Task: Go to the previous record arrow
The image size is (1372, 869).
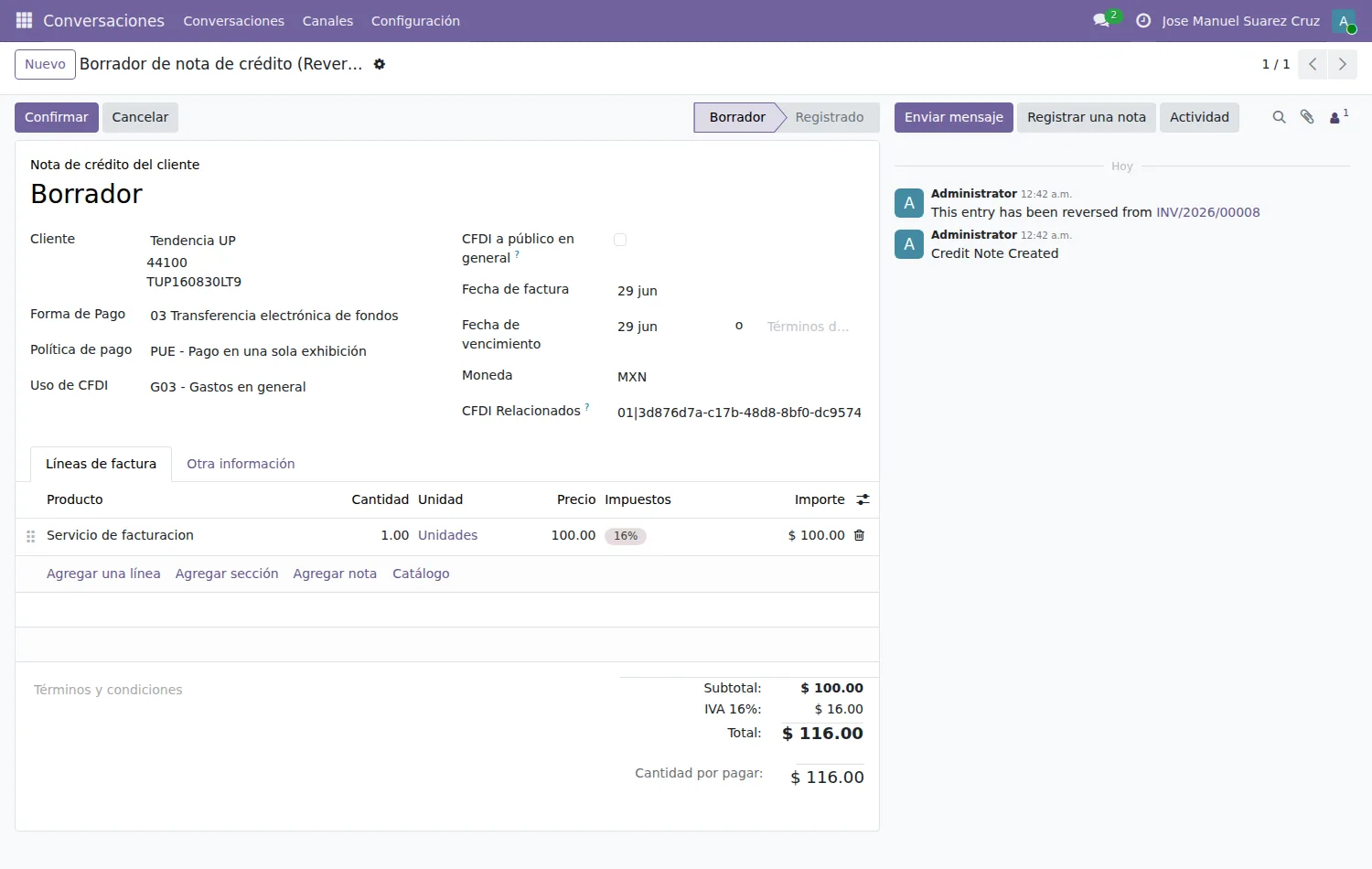Action: pyautogui.click(x=1313, y=64)
